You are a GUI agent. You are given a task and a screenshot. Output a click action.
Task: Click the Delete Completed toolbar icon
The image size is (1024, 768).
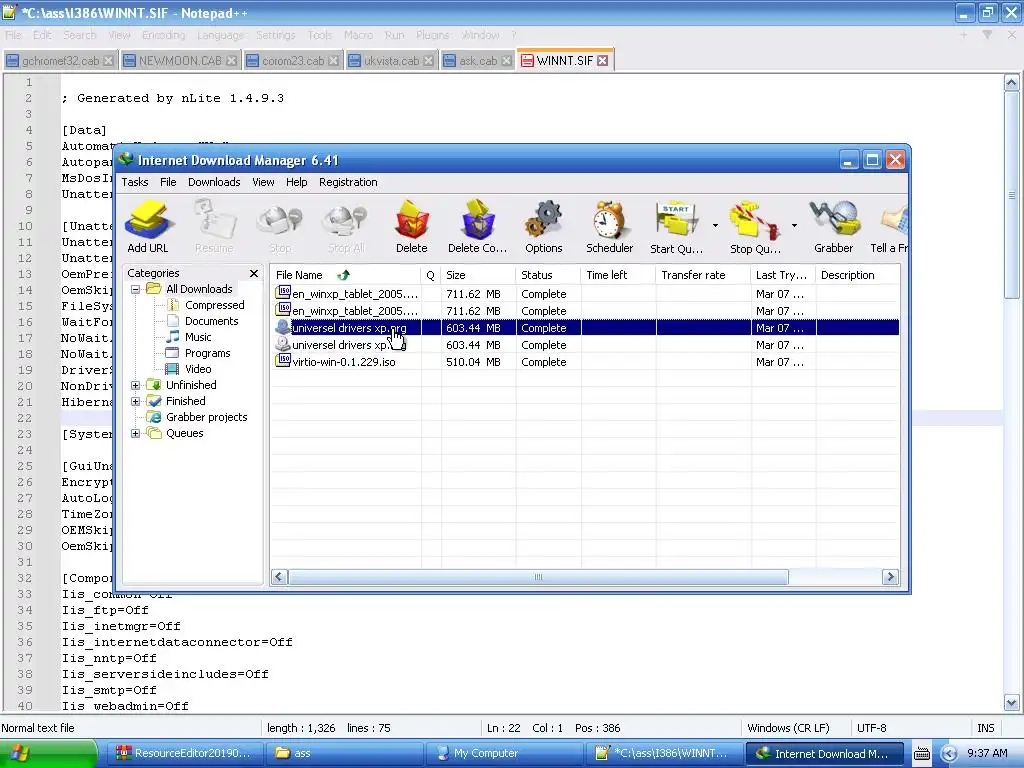click(477, 226)
